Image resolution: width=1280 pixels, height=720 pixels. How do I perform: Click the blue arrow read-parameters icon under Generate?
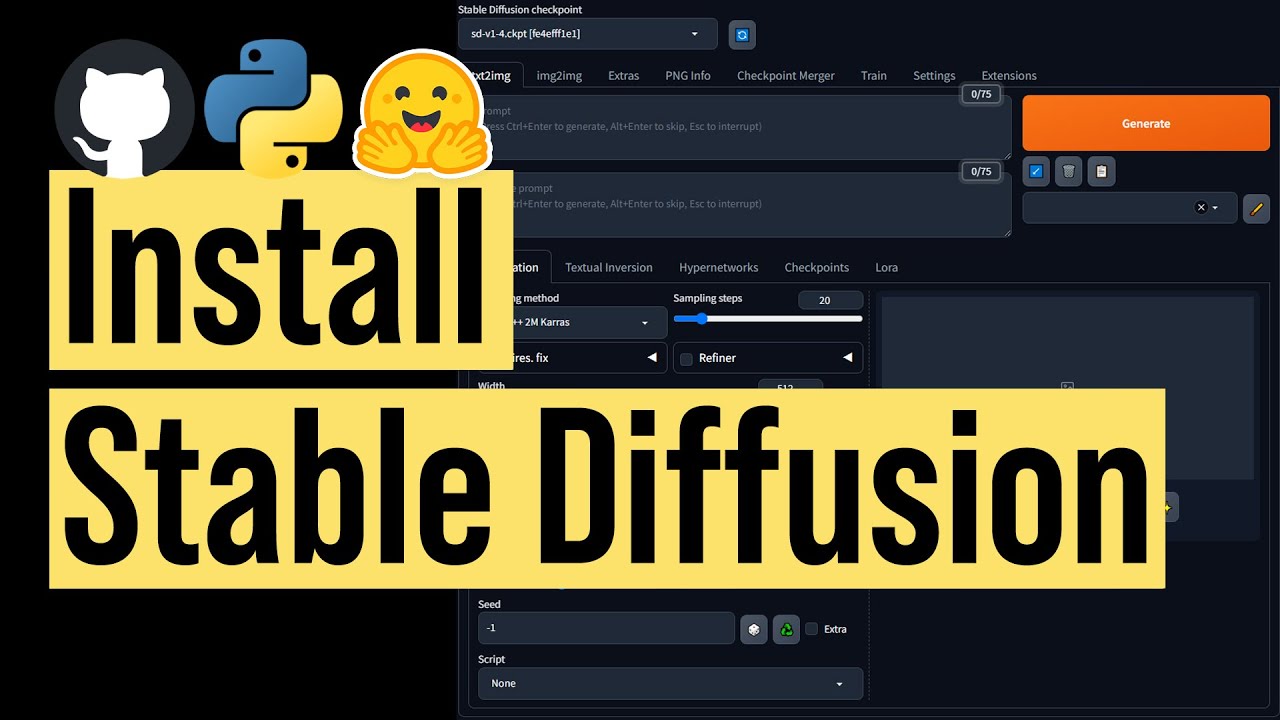(x=1036, y=171)
